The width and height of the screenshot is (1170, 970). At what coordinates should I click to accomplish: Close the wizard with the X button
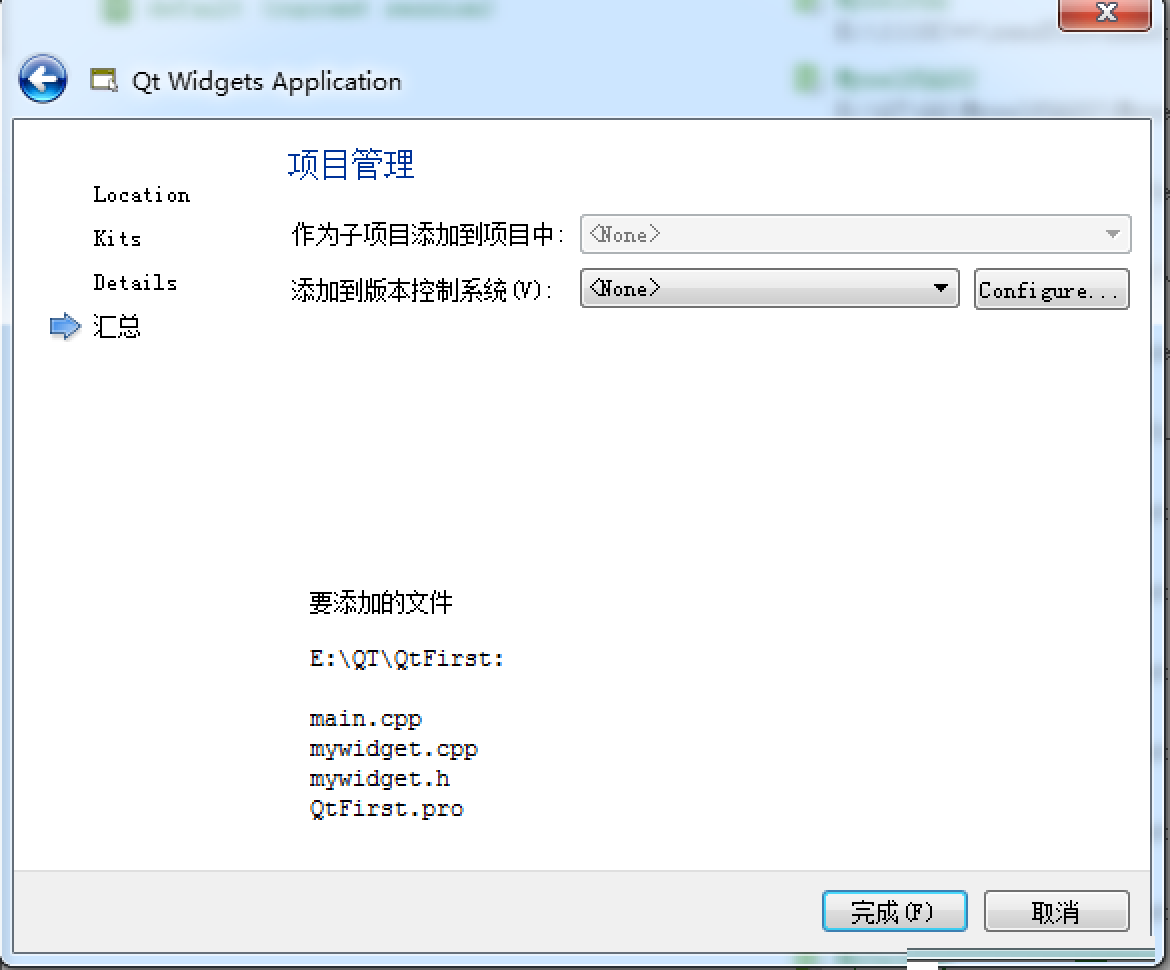pos(1105,13)
